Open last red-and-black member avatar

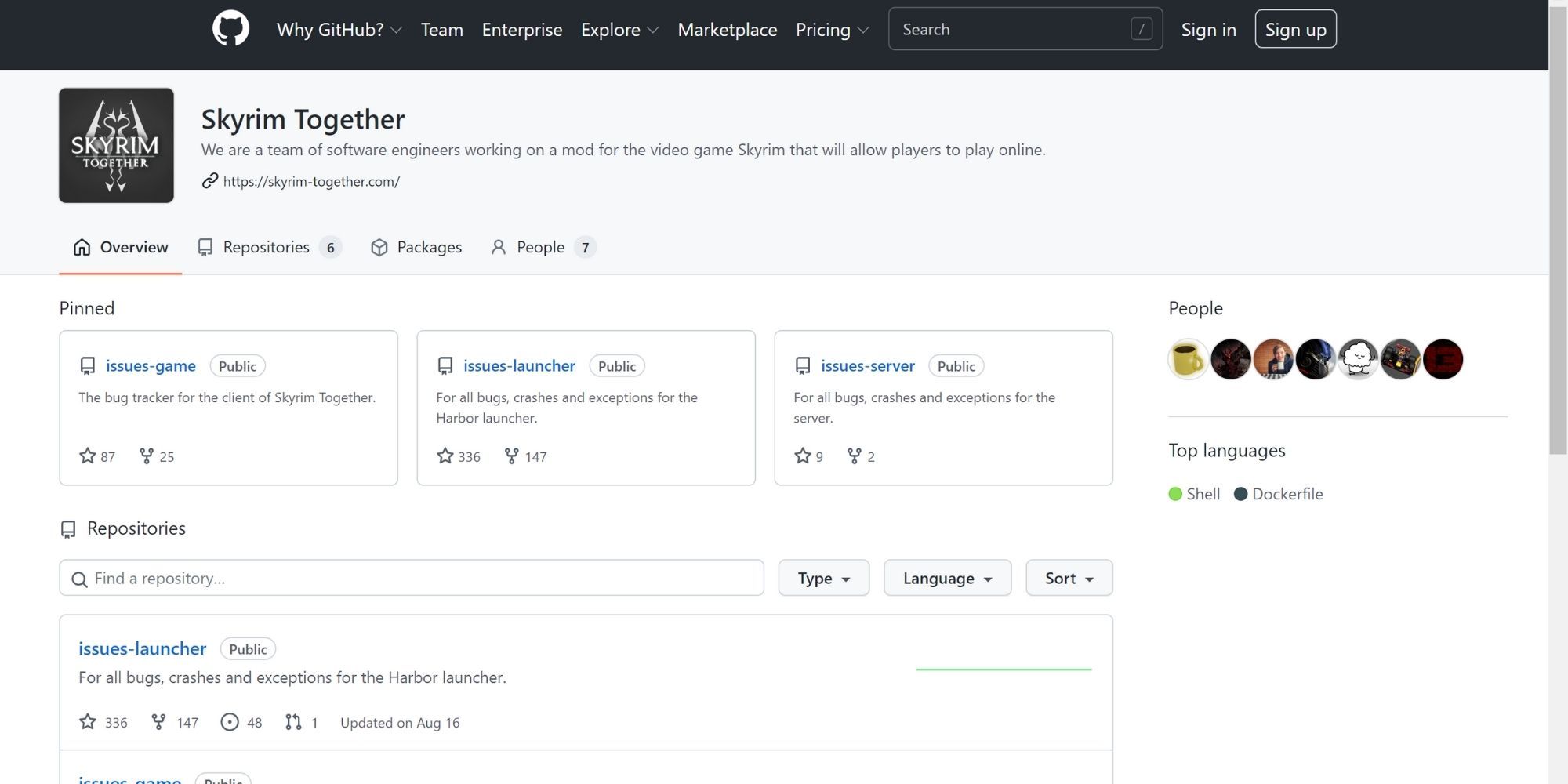click(1443, 359)
